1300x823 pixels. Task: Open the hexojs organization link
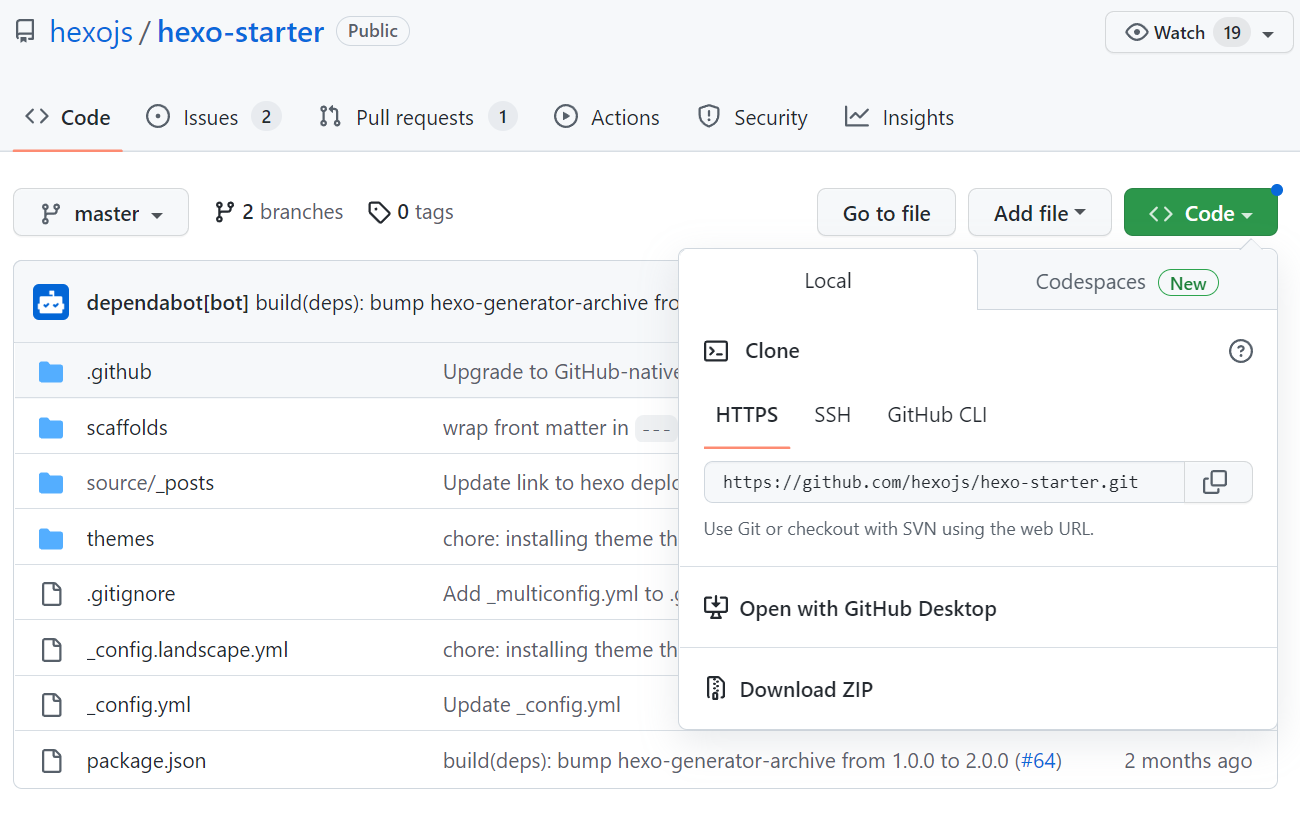tap(91, 32)
